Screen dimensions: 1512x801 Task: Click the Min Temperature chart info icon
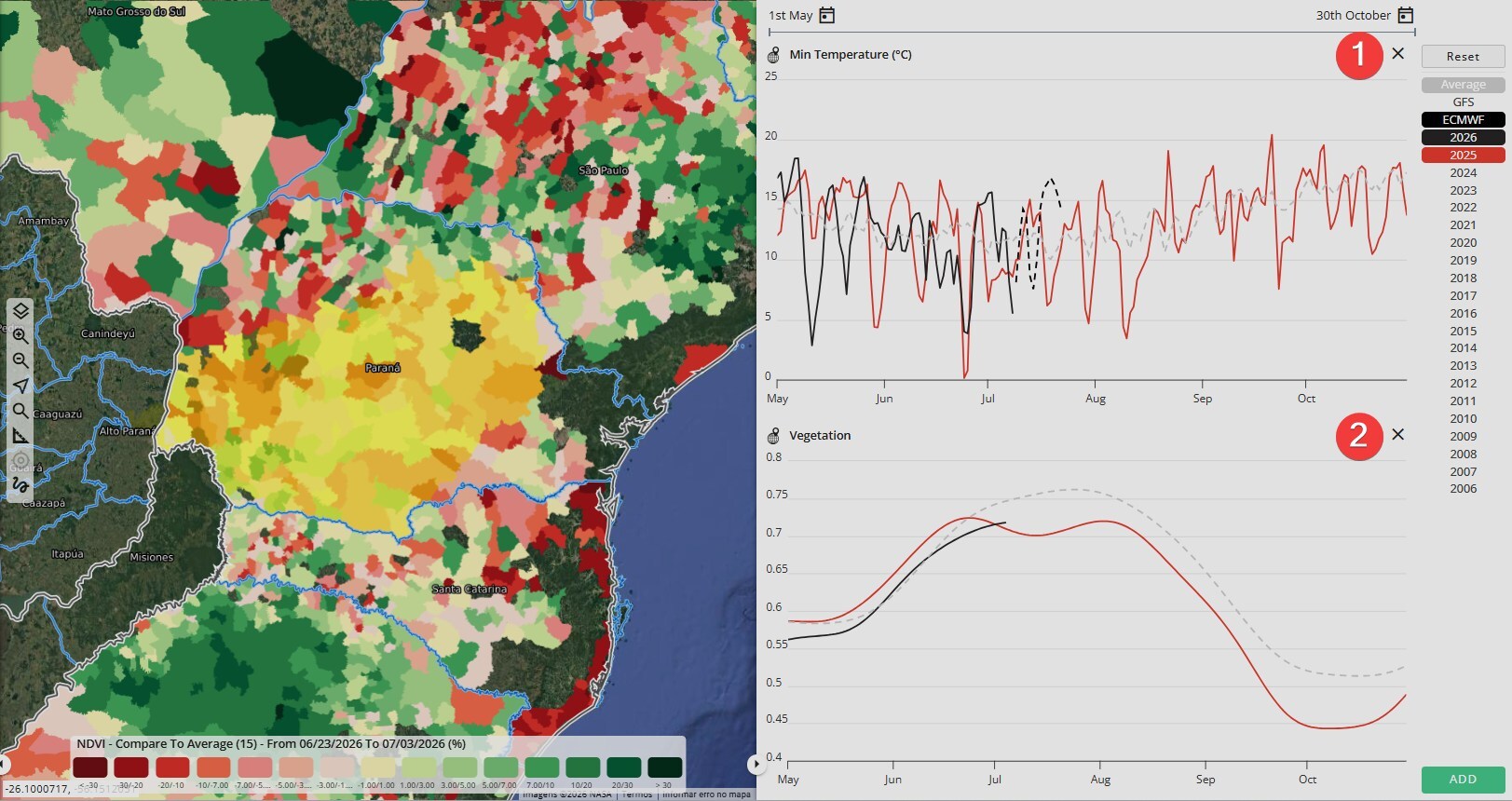[x=773, y=55]
